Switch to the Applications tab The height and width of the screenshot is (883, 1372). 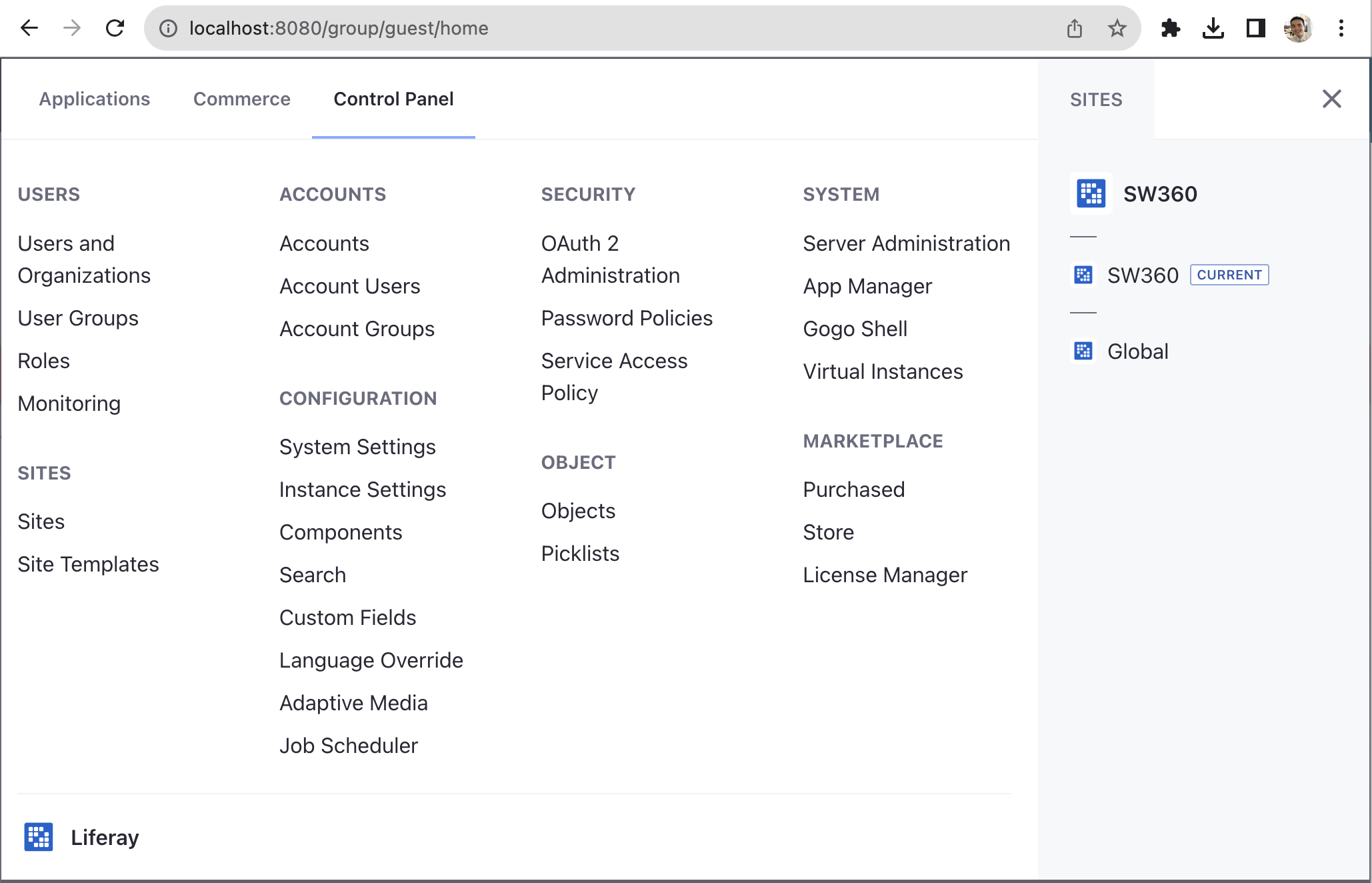95,99
